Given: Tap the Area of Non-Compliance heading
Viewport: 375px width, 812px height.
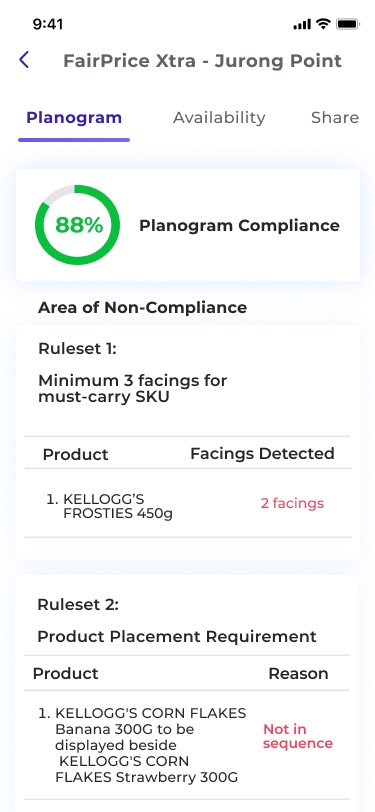Looking at the screenshot, I should (142, 308).
